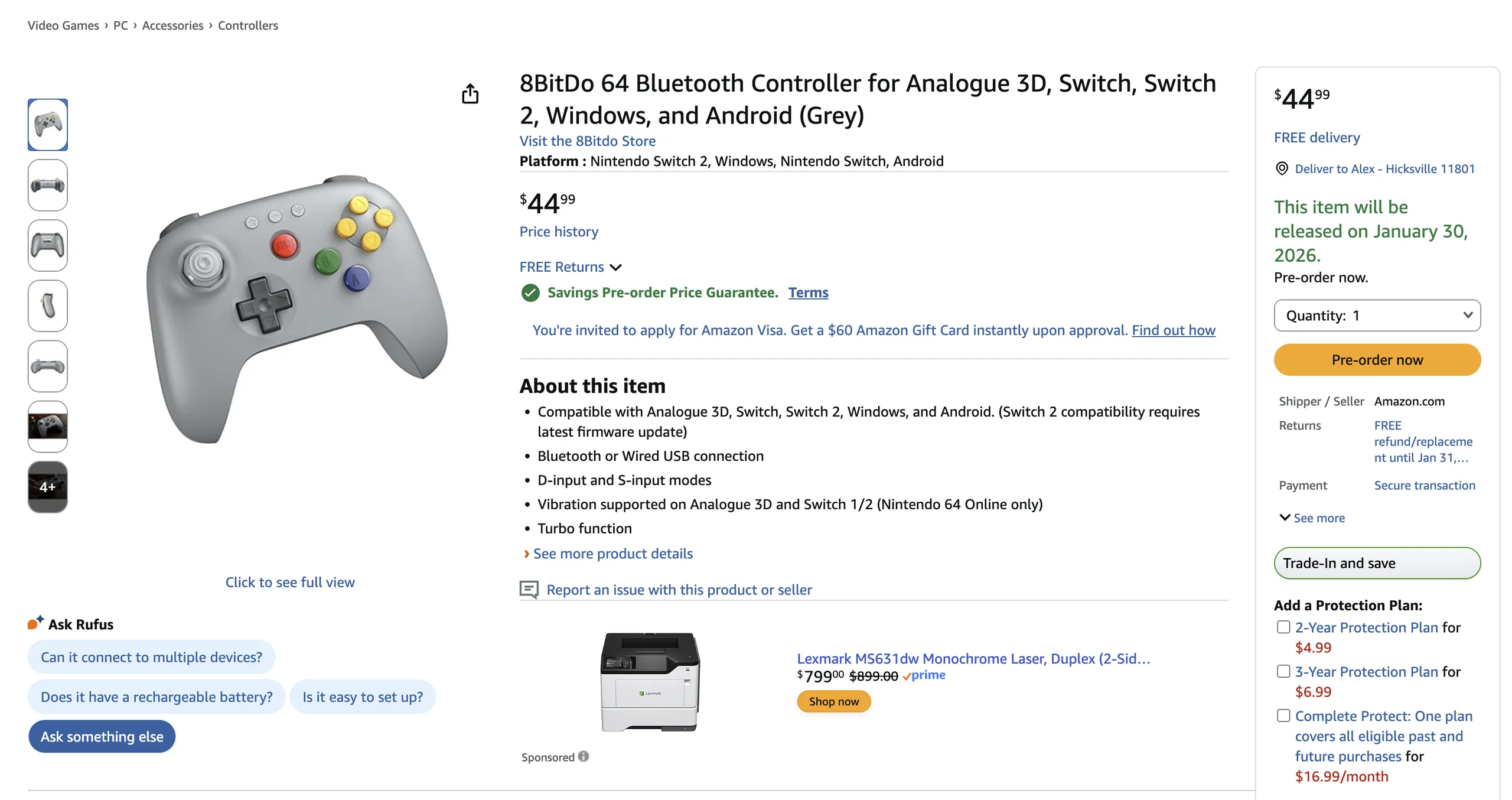Go to Accessories in the breadcrumb
Image resolution: width=1512 pixels, height=800 pixels.
point(172,25)
